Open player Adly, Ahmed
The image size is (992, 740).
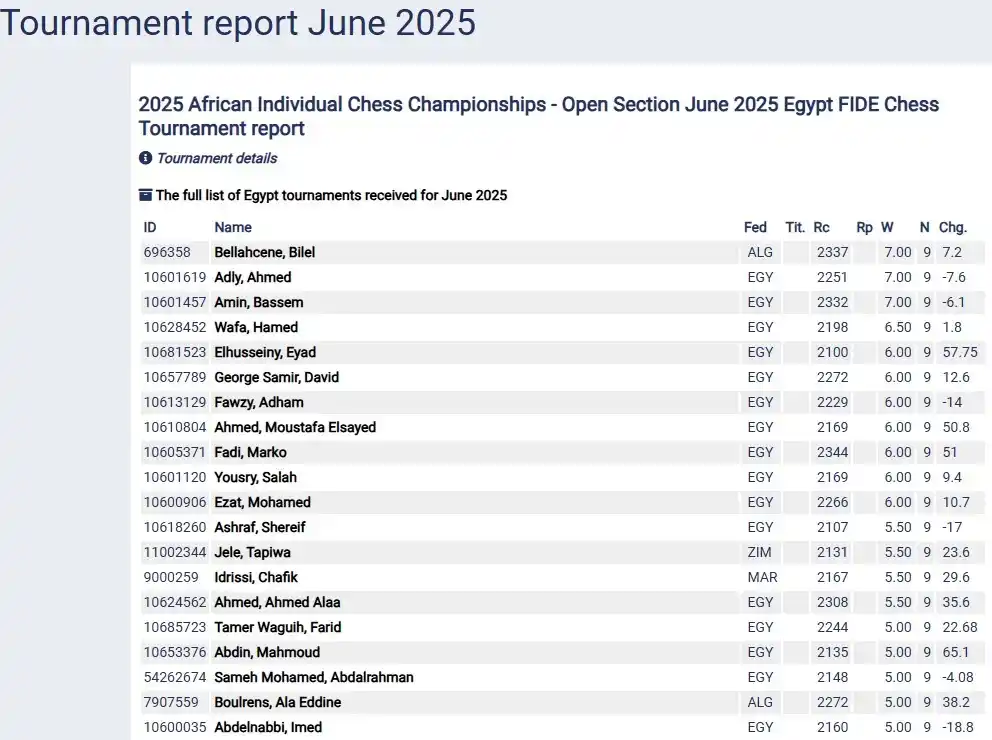point(252,278)
